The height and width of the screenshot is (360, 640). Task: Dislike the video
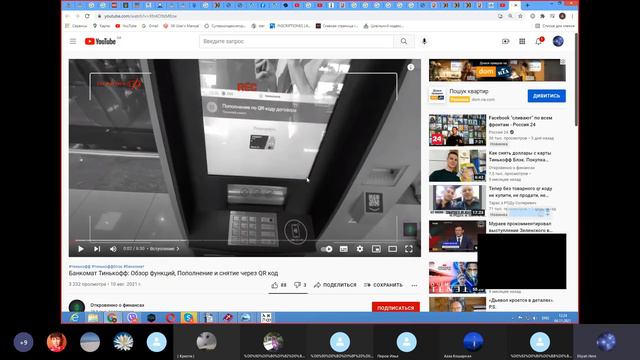(300, 285)
